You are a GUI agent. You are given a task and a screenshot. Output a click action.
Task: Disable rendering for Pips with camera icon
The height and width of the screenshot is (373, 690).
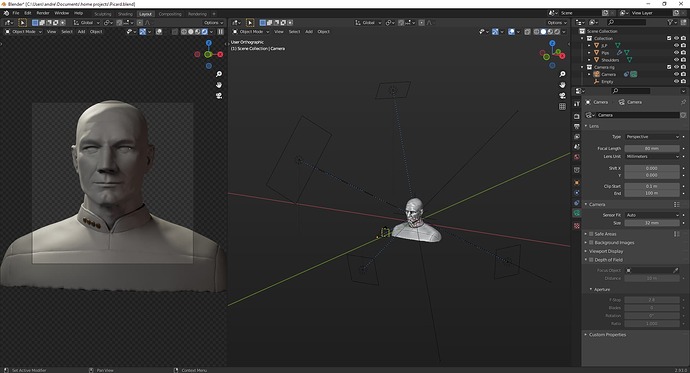point(683,53)
